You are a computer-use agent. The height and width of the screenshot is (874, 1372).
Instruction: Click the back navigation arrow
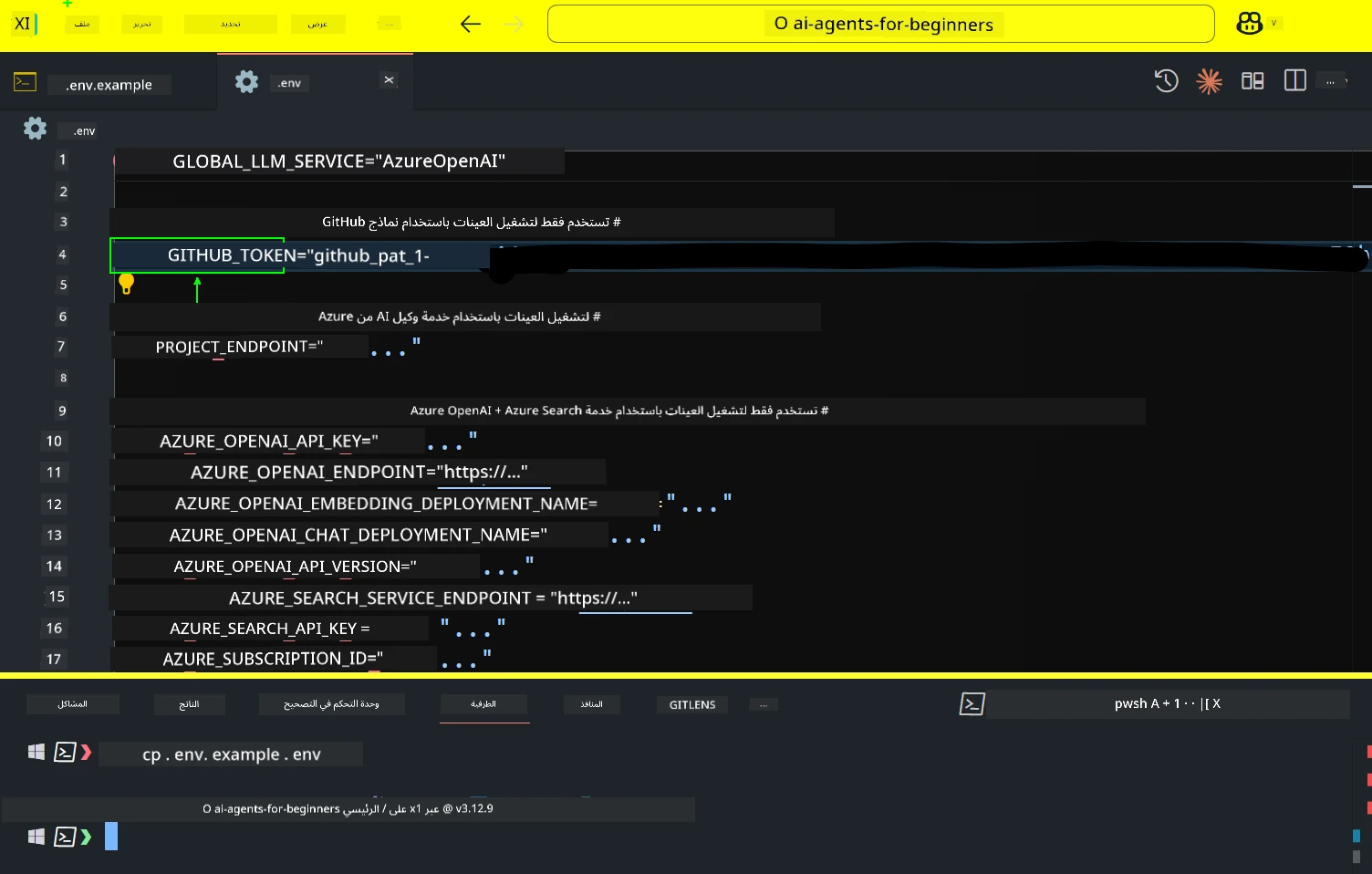pos(471,24)
